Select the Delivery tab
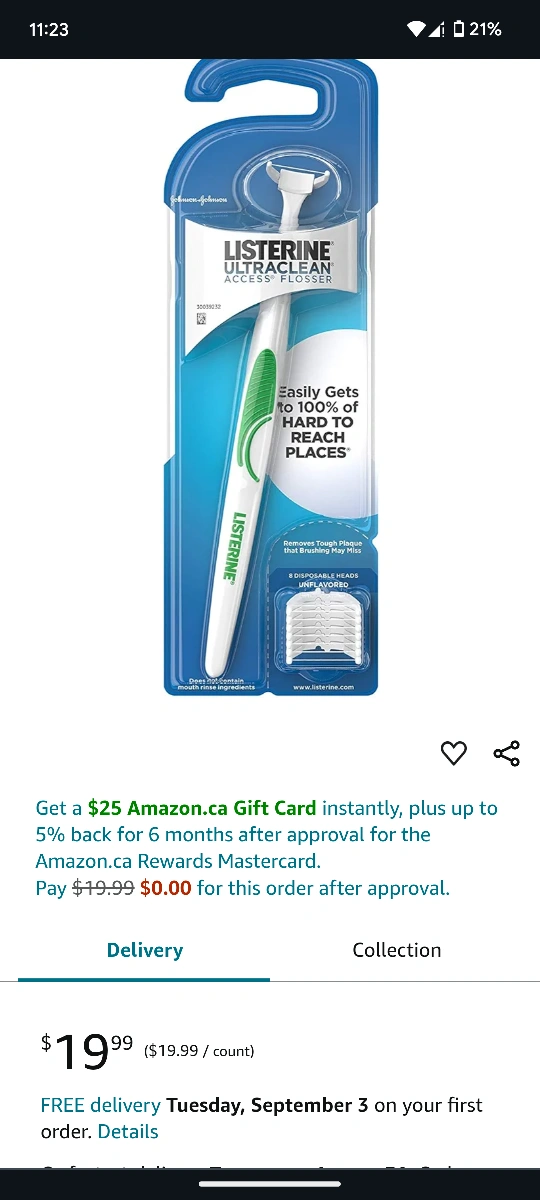This screenshot has height=1200, width=540. pyautogui.click(x=145, y=950)
